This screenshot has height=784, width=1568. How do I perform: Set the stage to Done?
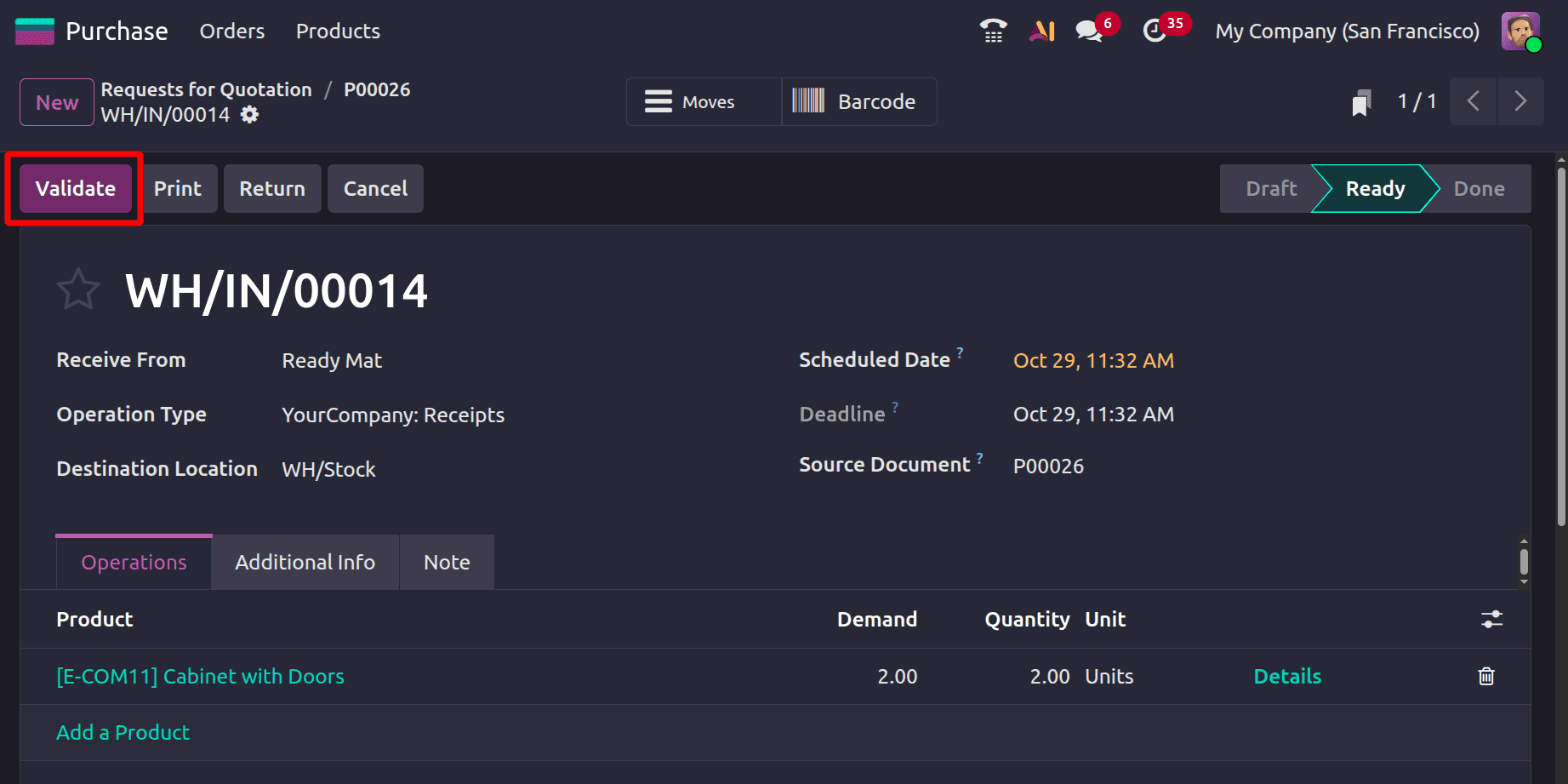(x=1479, y=188)
